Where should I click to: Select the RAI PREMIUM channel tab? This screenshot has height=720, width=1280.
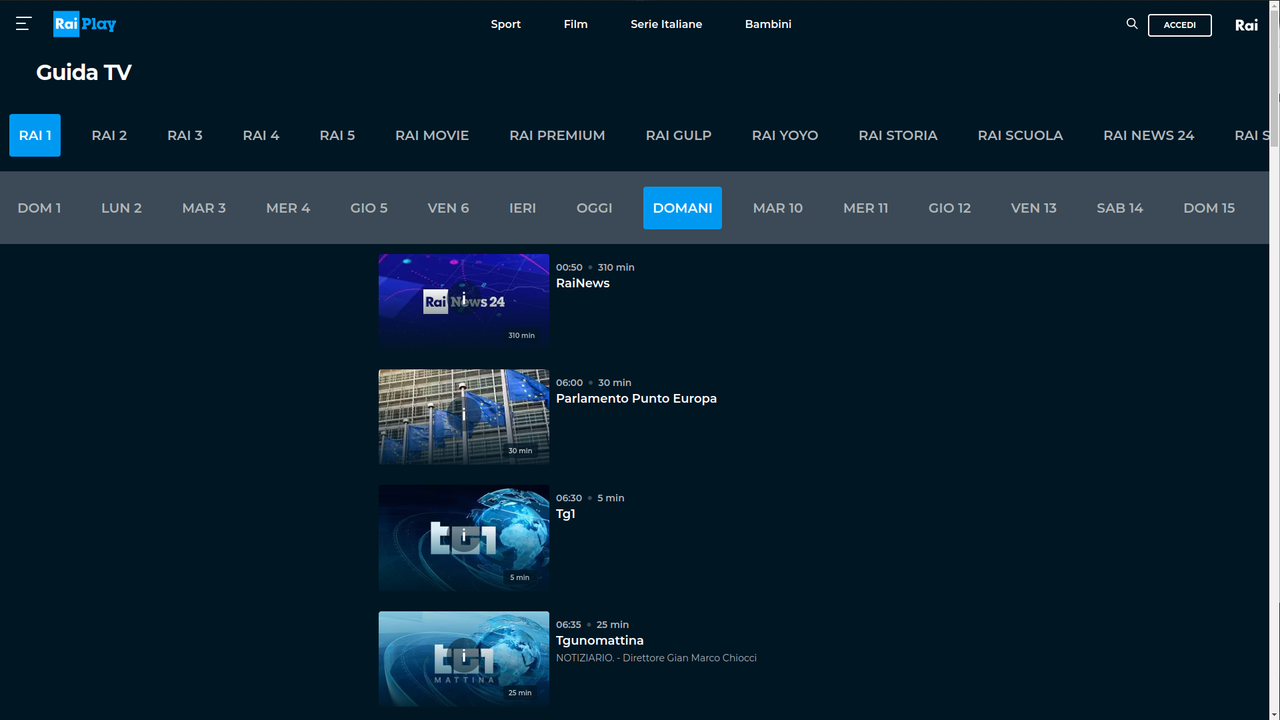557,135
